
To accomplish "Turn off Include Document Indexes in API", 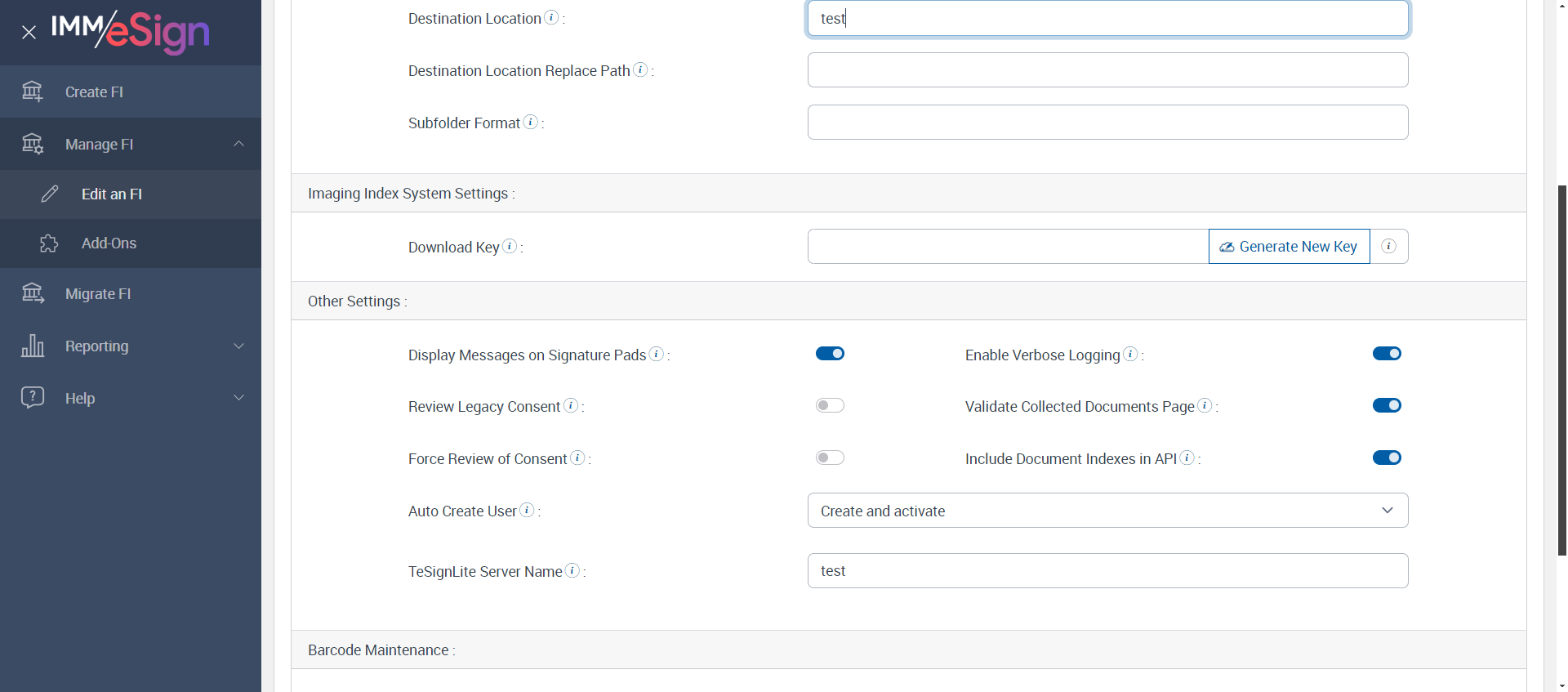I will (x=1387, y=458).
